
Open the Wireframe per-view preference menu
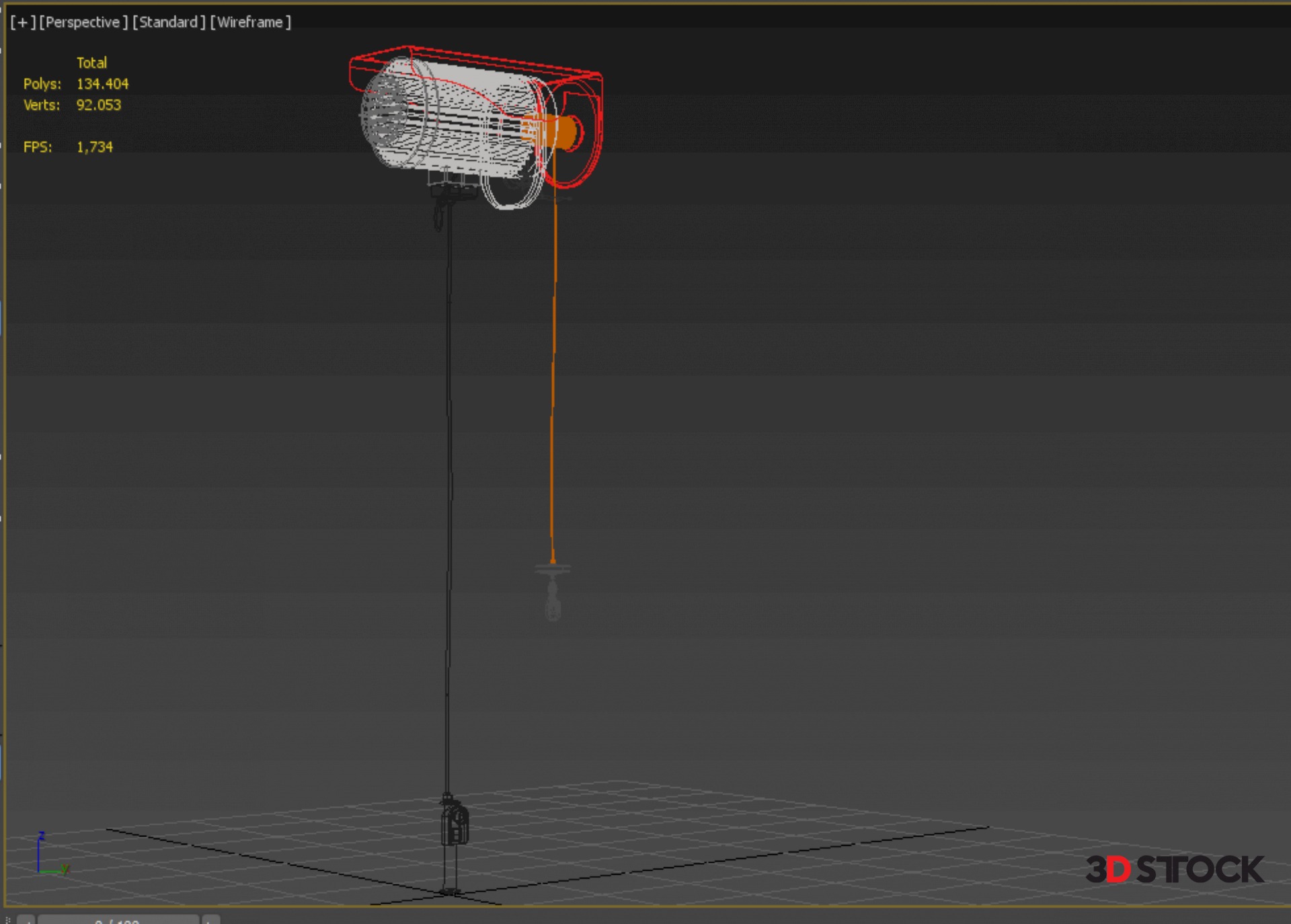(250, 22)
